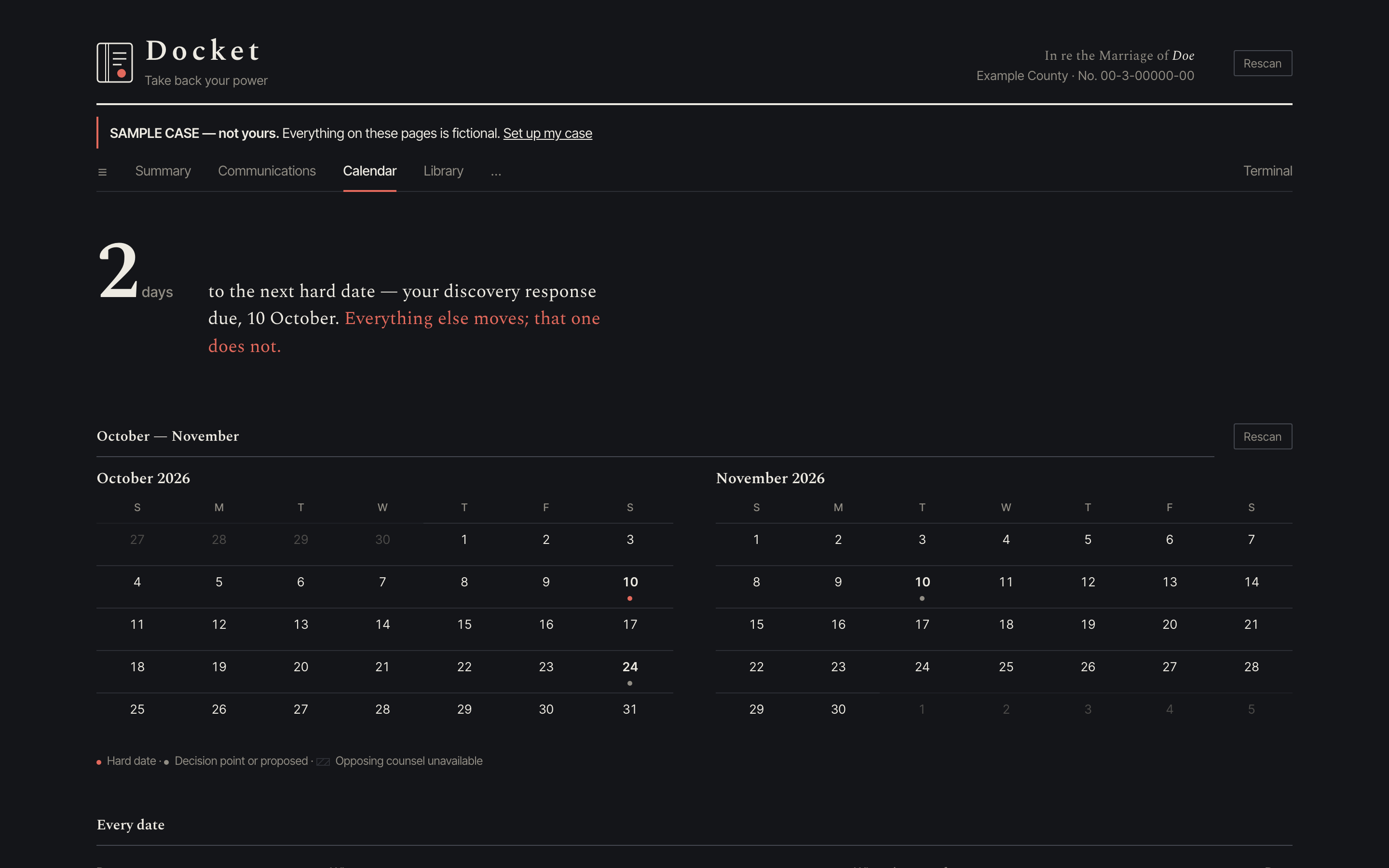Click In re the Marriage of Doe title
The width and height of the screenshot is (1389, 868).
(1119, 55)
